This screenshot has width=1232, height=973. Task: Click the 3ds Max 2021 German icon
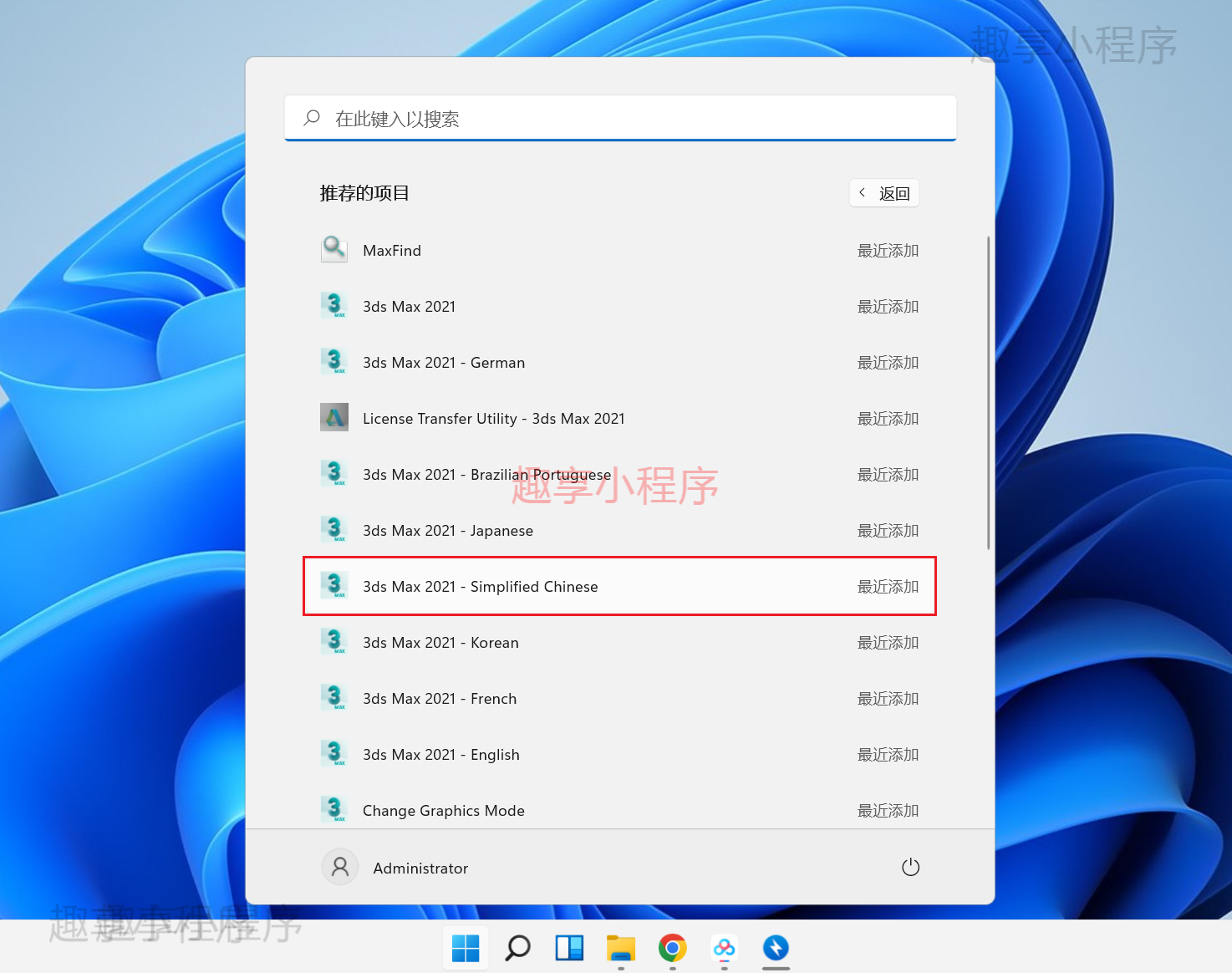point(334,361)
